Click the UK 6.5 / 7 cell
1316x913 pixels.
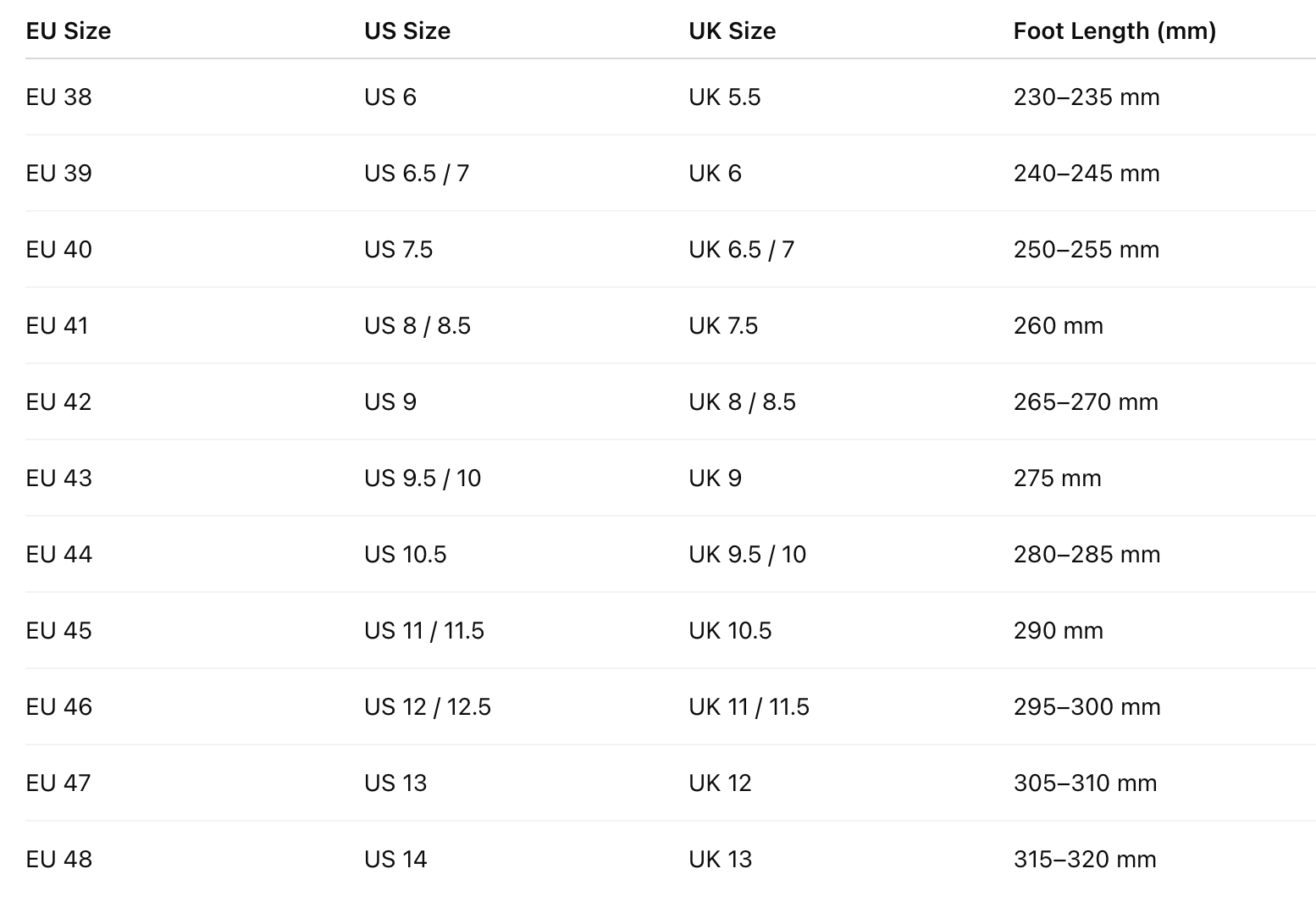[x=741, y=250]
